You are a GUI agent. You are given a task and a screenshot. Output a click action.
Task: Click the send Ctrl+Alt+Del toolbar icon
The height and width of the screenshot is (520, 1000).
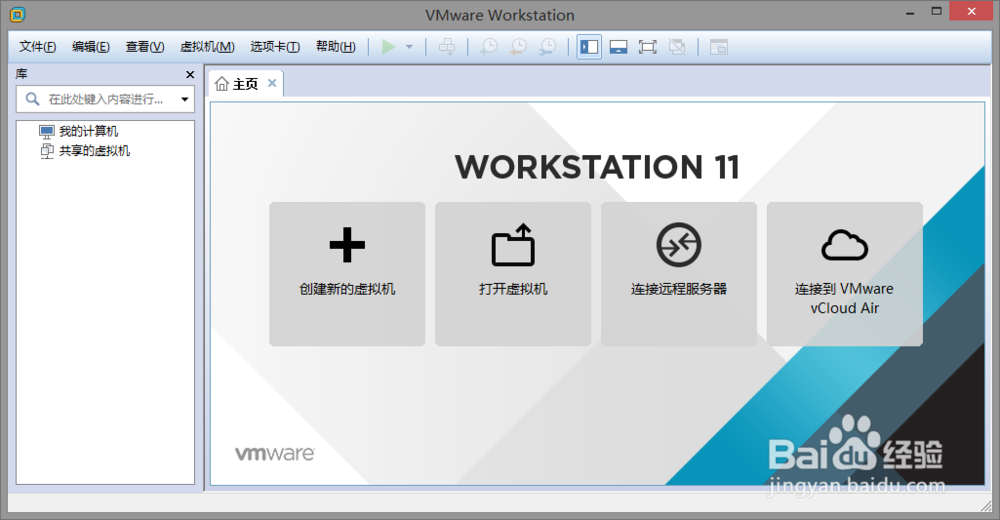tap(447, 47)
